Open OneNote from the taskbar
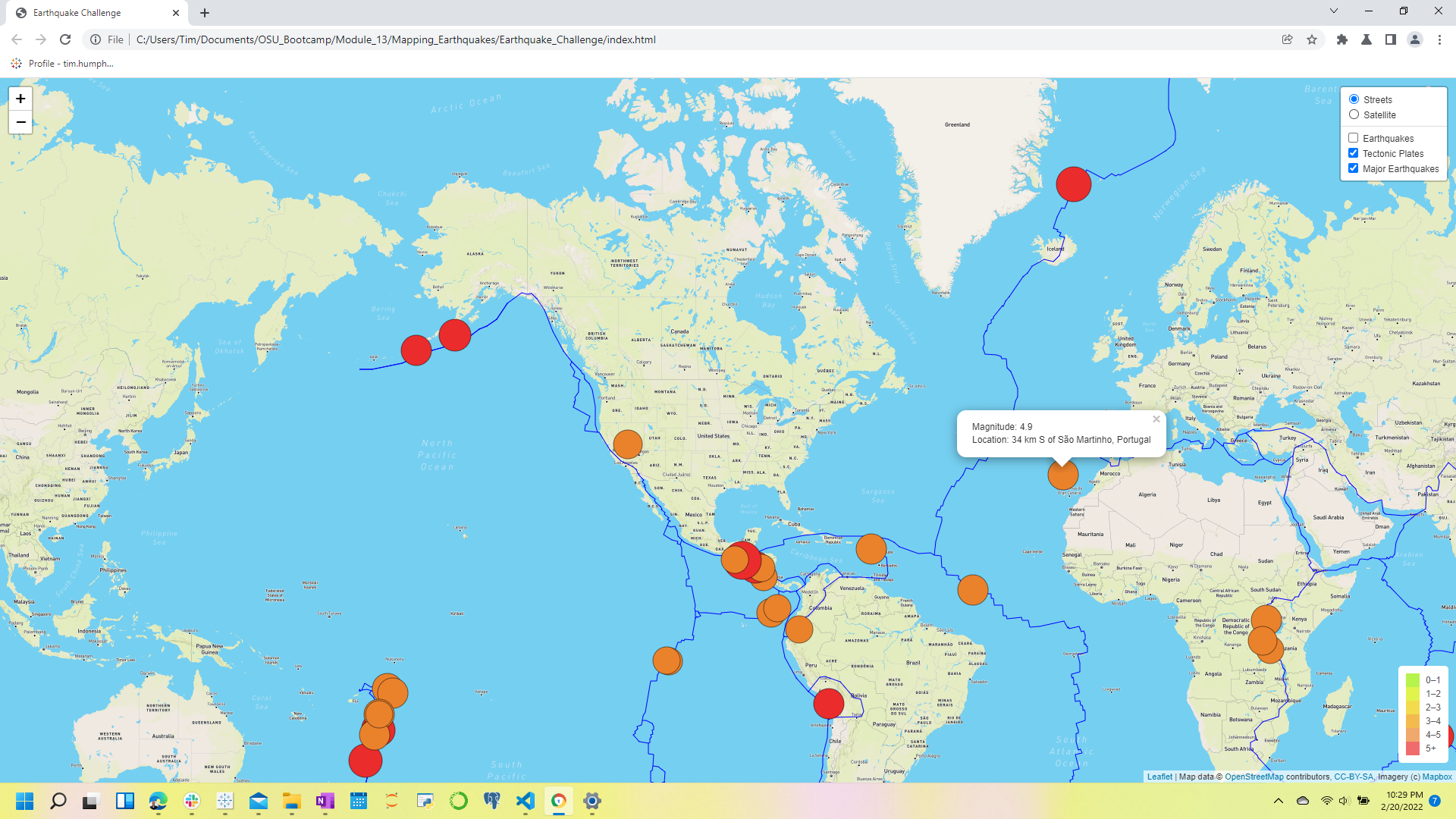This screenshot has width=1456, height=819. (x=325, y=801)
